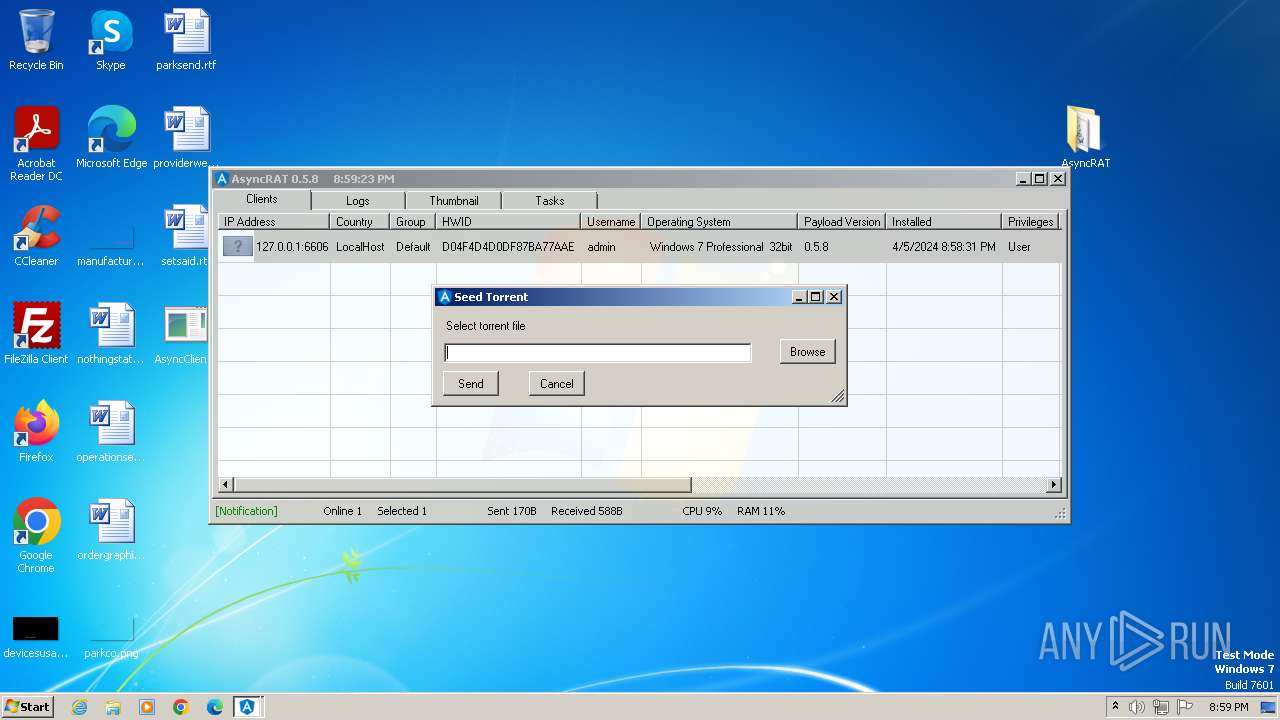This screenshot has width=1280, height=720.
Task: Switch to the Logs tab
Action: pos(358,201)
